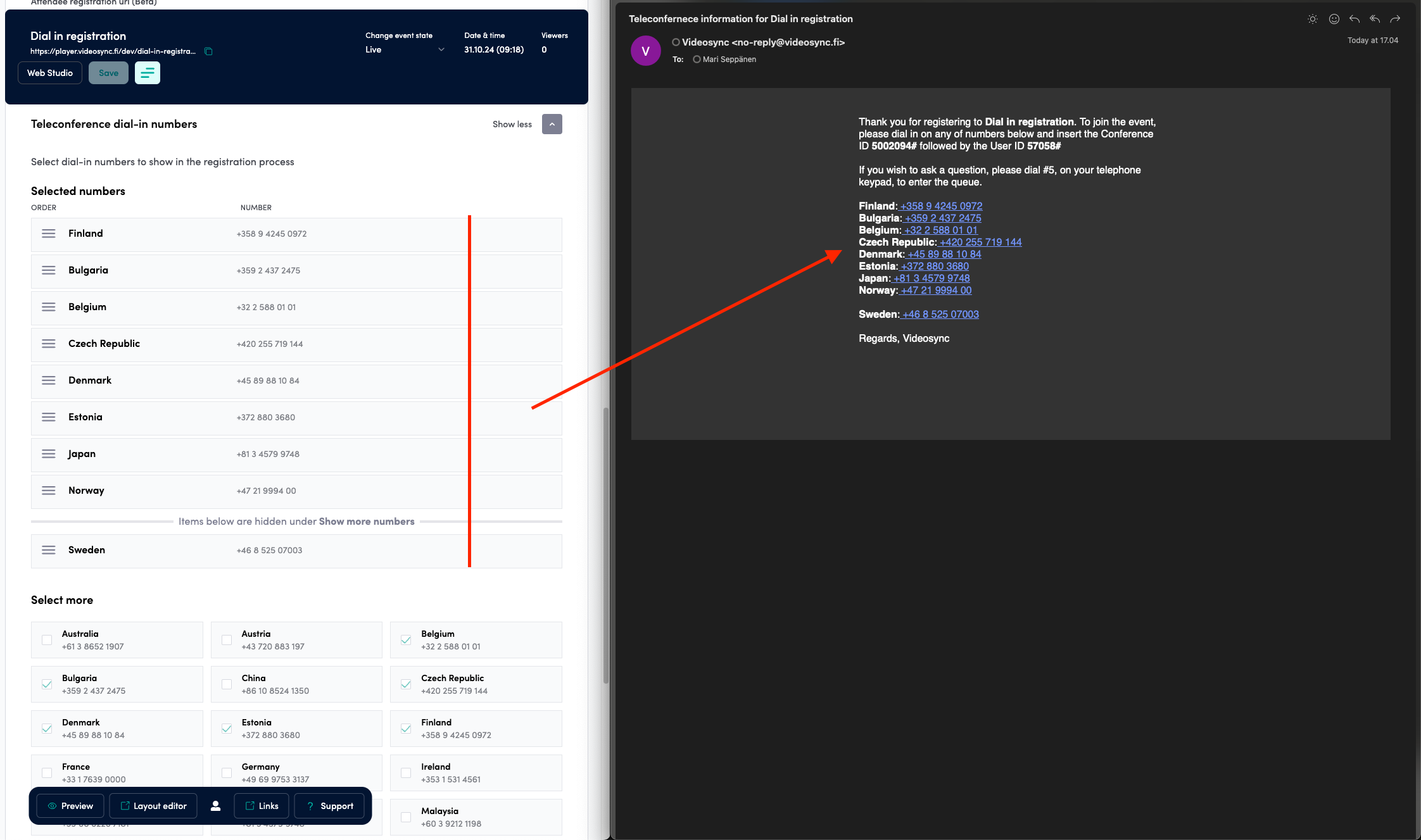Image resolution: width=1421 pixels, height=840 pixels.
Task: Collapse the teleconference section with Show less chevron
Action: point(552,123)
